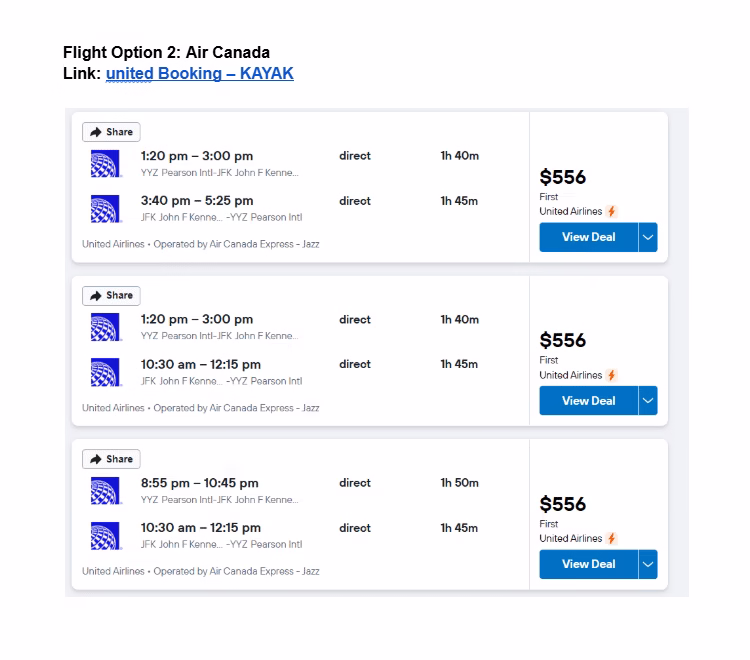Click View Deal on the first flight
This screenshot has height=660, width=750.
(589, 237)
